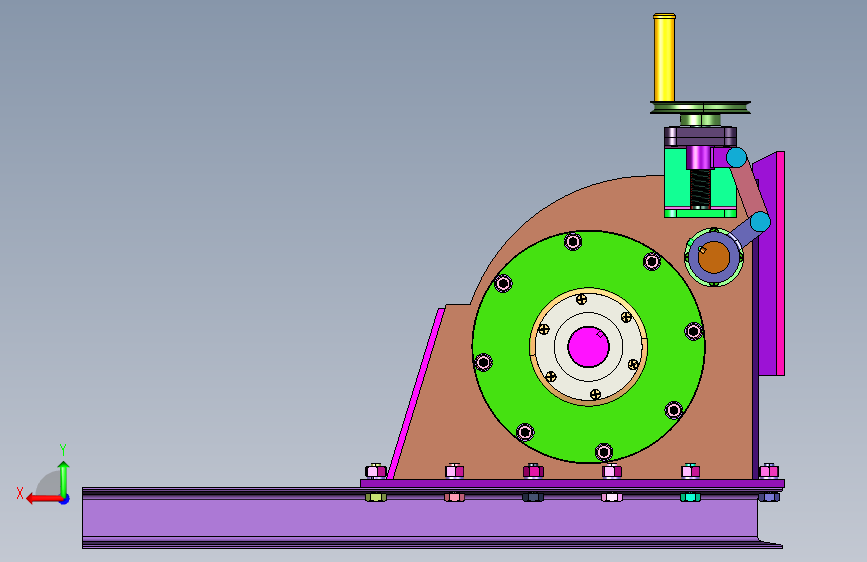Click the topmost bolt on green flange
Screen dimensions: 867x562
coord(573,242)
